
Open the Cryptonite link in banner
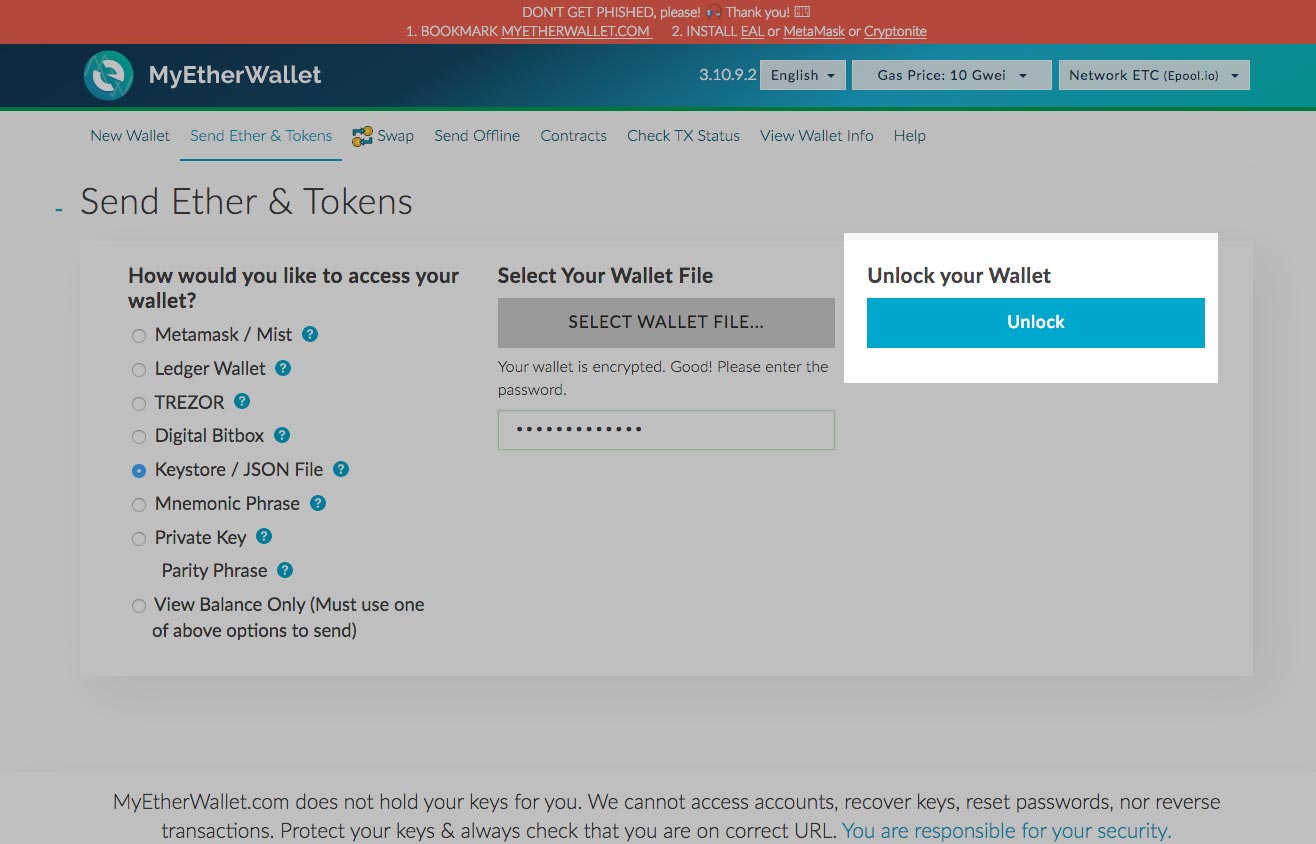895,31
